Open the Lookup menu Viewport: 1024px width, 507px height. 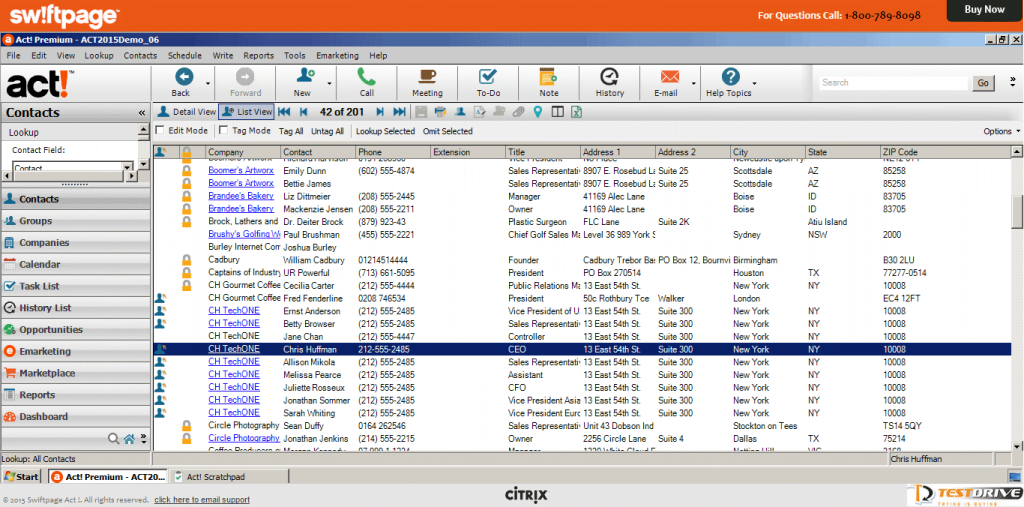[99, 56]
